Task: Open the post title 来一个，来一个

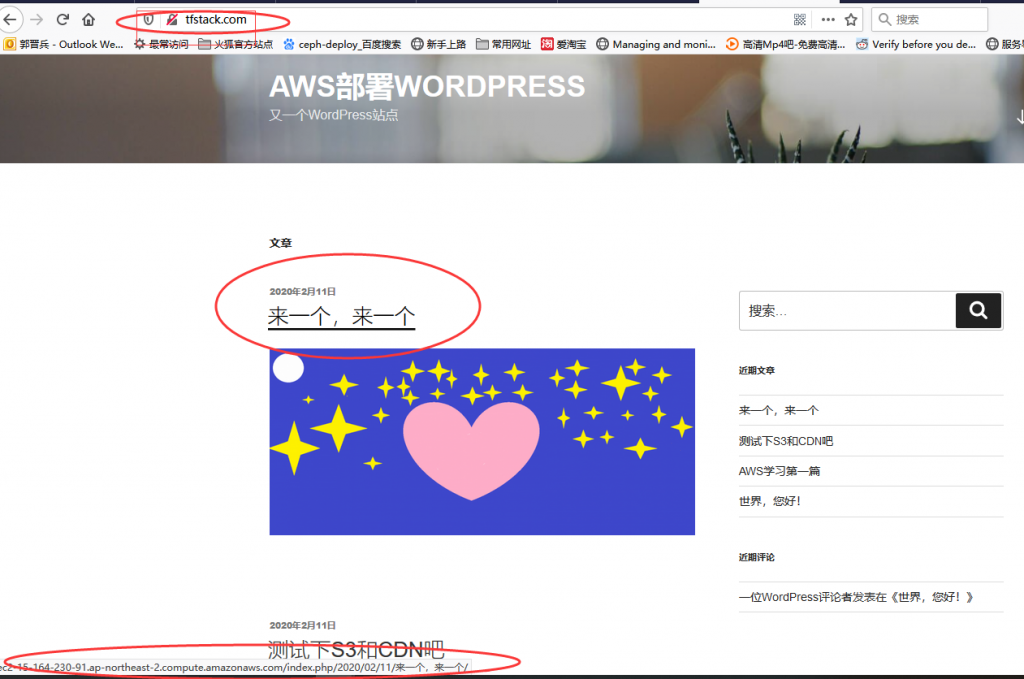Action: [342, 317]
